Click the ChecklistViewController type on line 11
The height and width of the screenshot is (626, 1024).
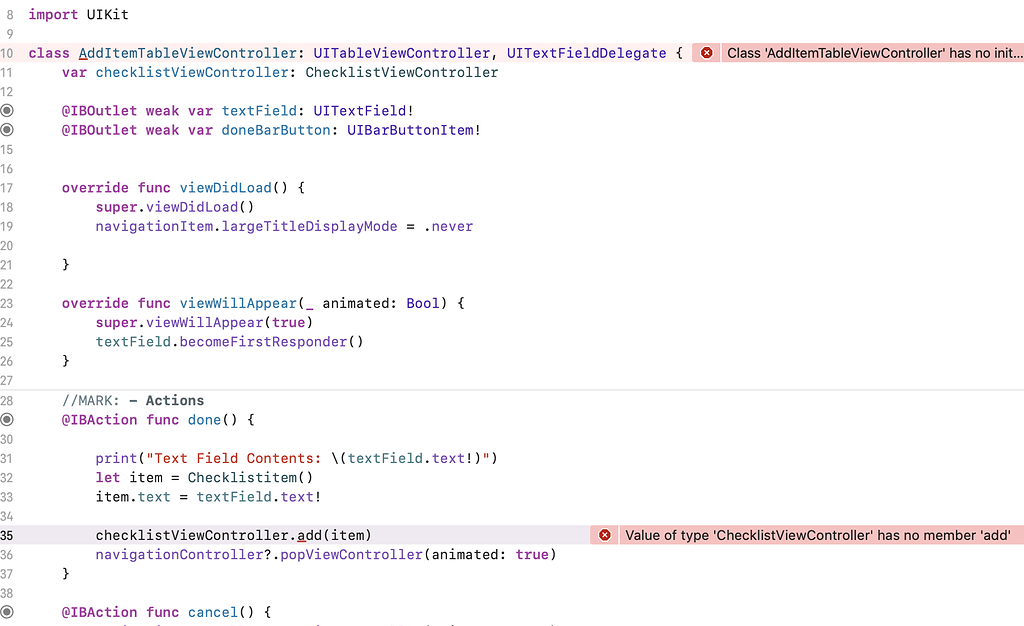click(402, 72)
